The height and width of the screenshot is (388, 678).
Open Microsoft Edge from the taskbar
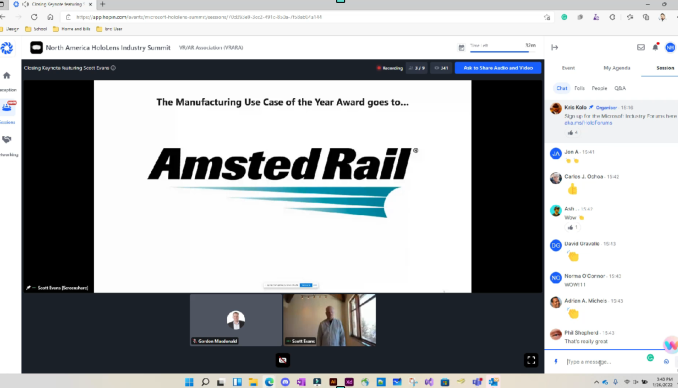click(x=269, y=382)
